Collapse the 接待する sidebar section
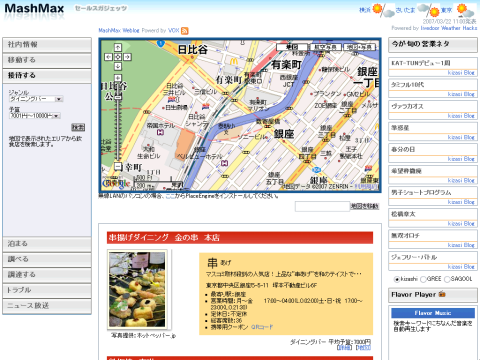Screen dimensions: 480x360 point(47,75)
